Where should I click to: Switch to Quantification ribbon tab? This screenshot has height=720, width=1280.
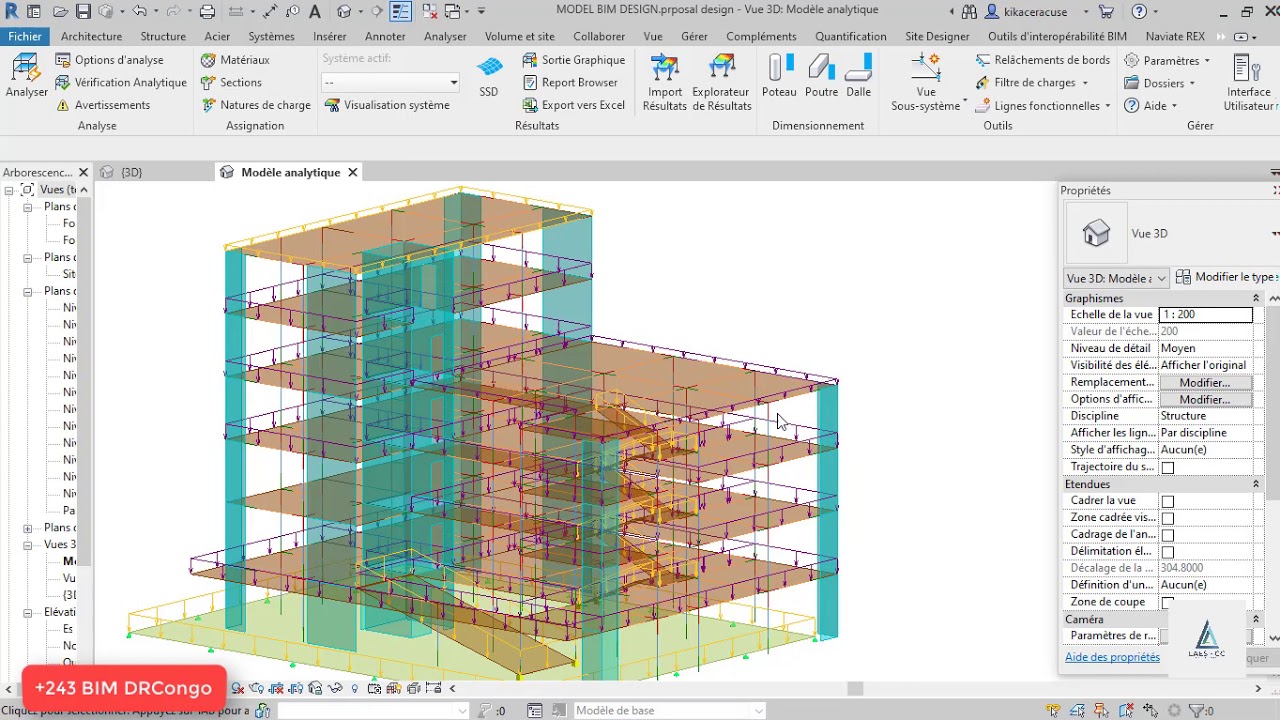tap(851, 36)
